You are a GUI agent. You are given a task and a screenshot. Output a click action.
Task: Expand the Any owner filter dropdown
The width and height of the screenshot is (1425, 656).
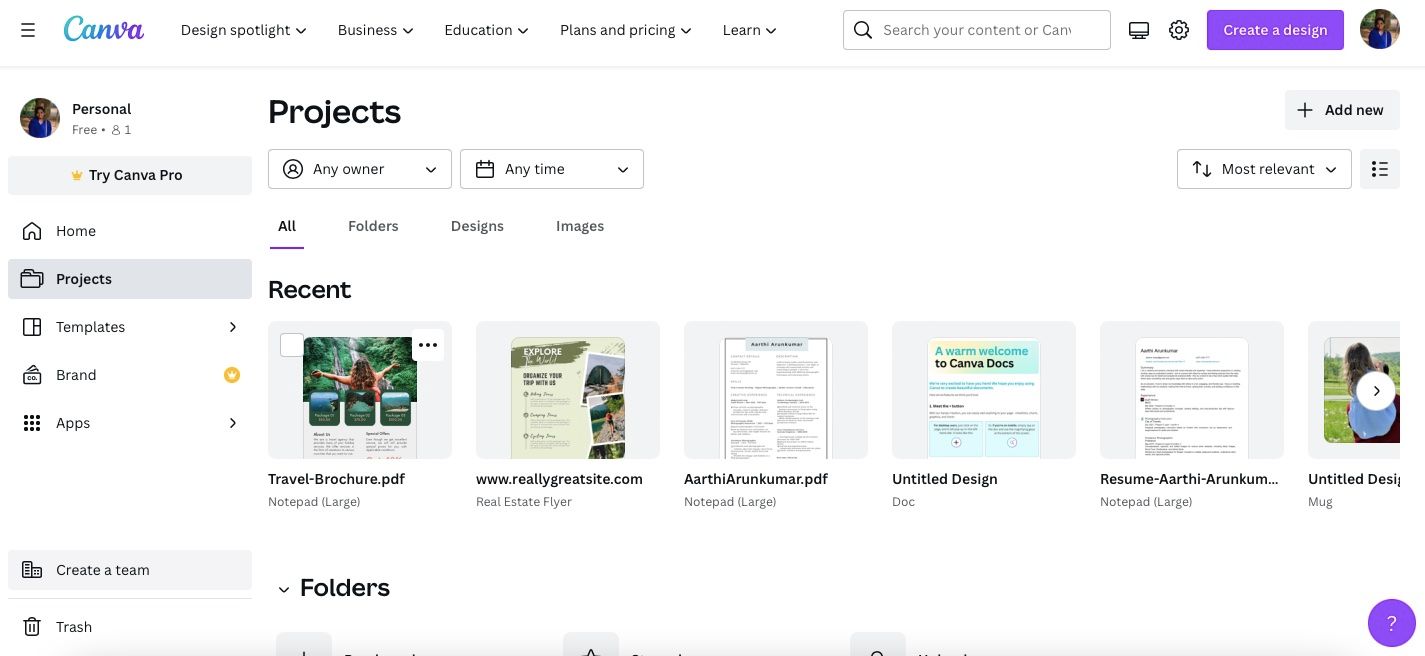coord(359,168)
